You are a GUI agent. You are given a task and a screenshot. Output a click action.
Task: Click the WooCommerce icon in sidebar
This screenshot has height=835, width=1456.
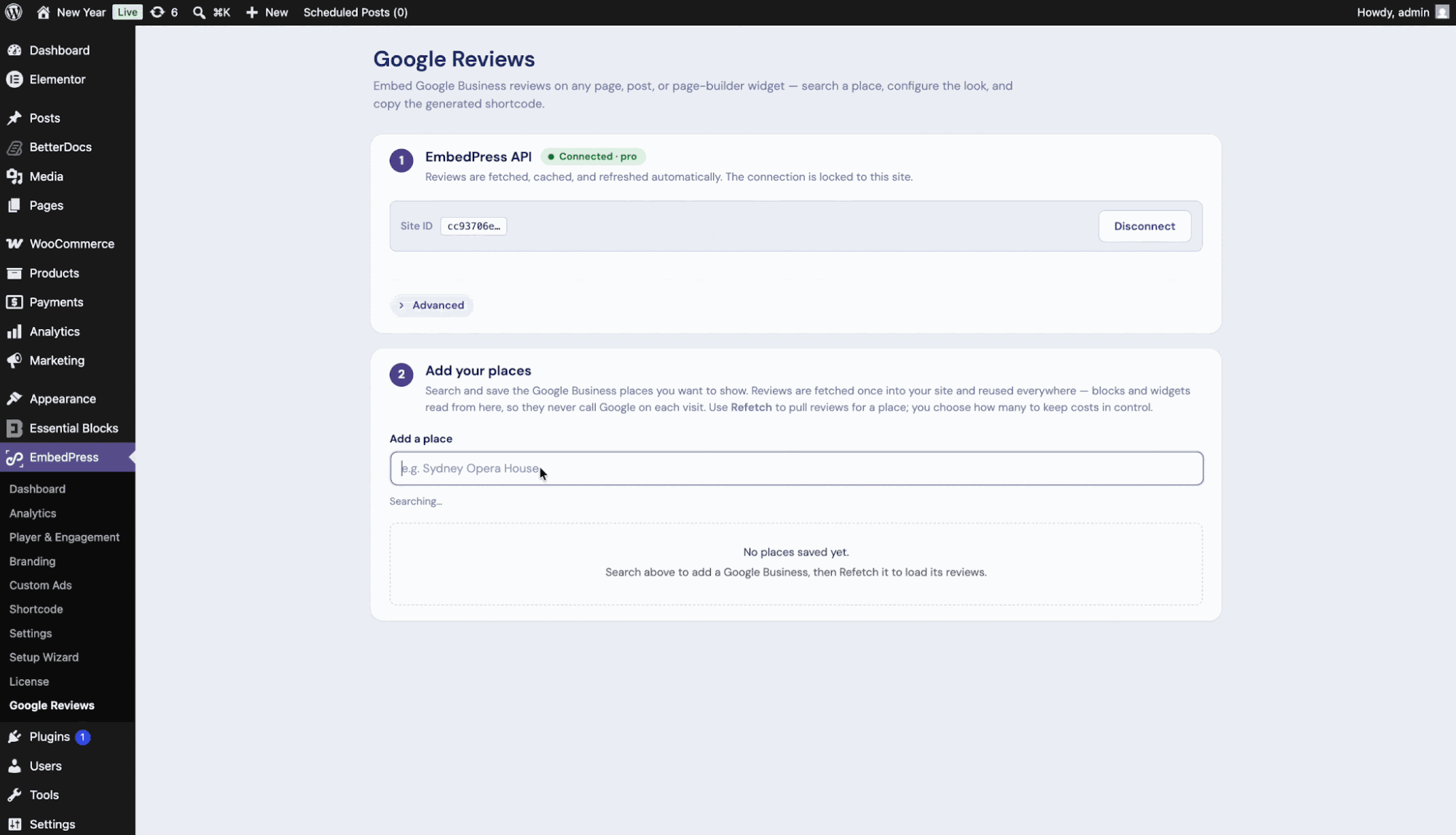pyautogui.click(x=15, y=244)
